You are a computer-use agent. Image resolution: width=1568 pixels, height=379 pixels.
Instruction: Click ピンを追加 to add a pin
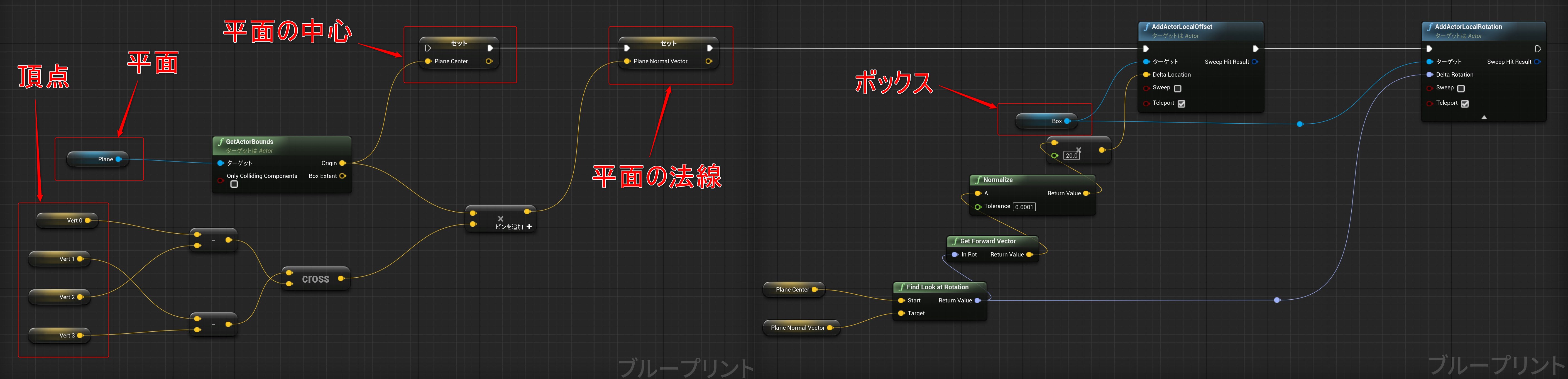[x=514, y=227]
